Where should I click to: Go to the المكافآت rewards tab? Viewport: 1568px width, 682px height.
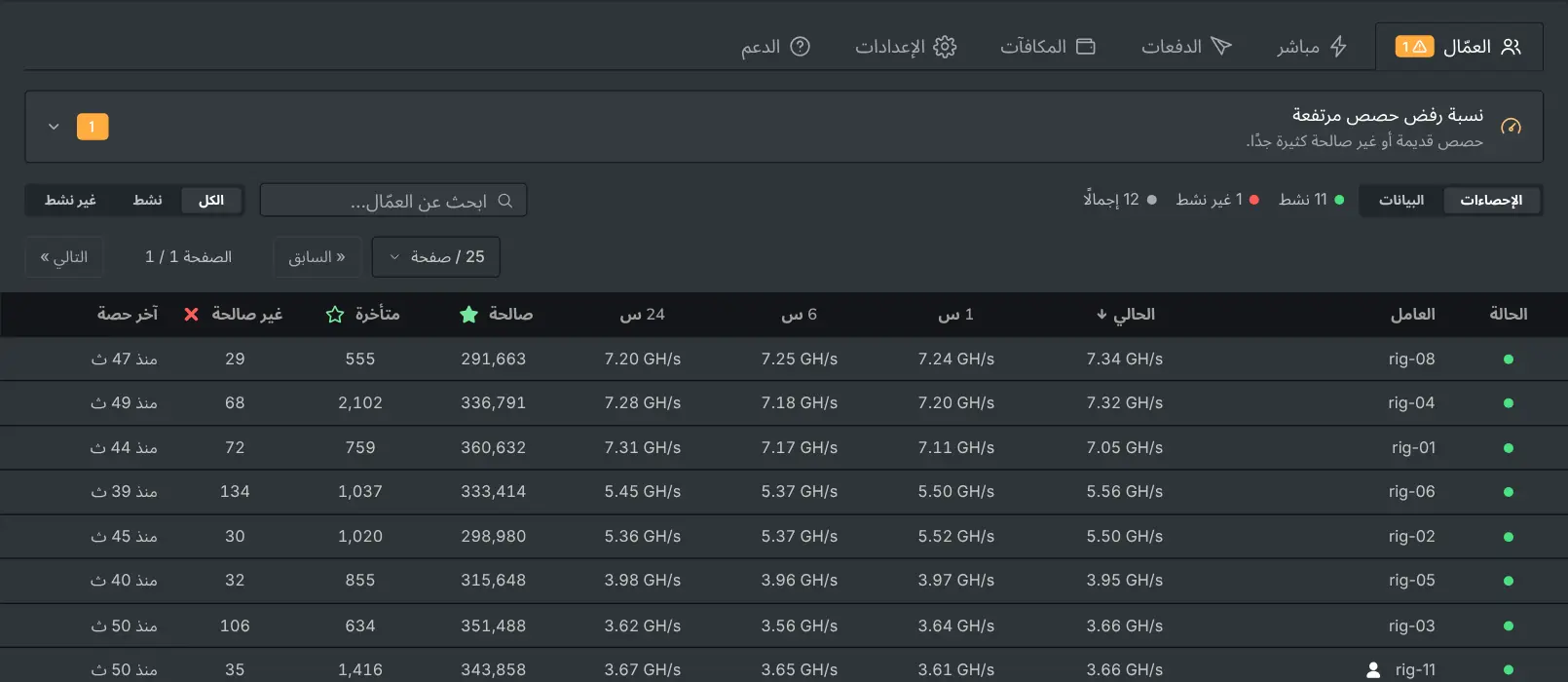(1048, 47)
